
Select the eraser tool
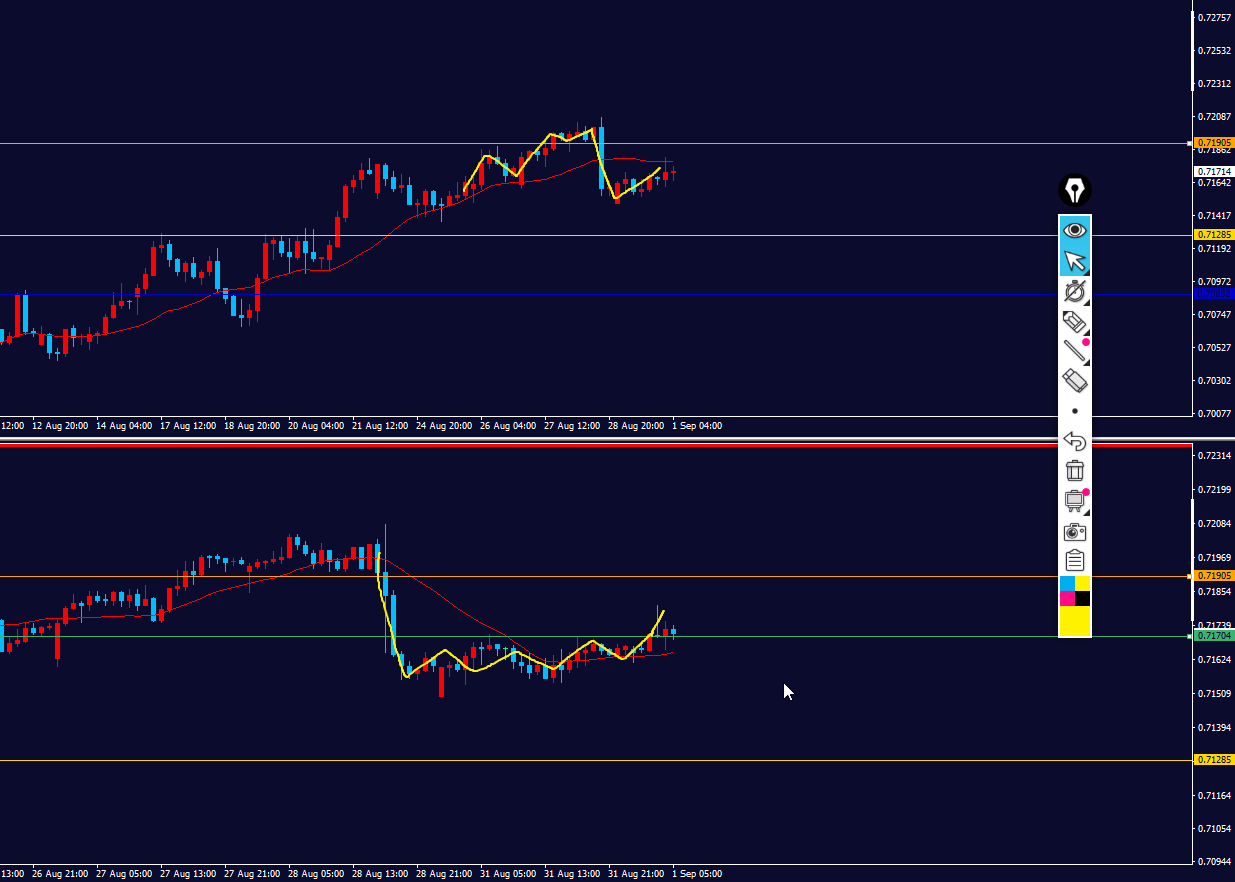click(x=1075, y=380)
